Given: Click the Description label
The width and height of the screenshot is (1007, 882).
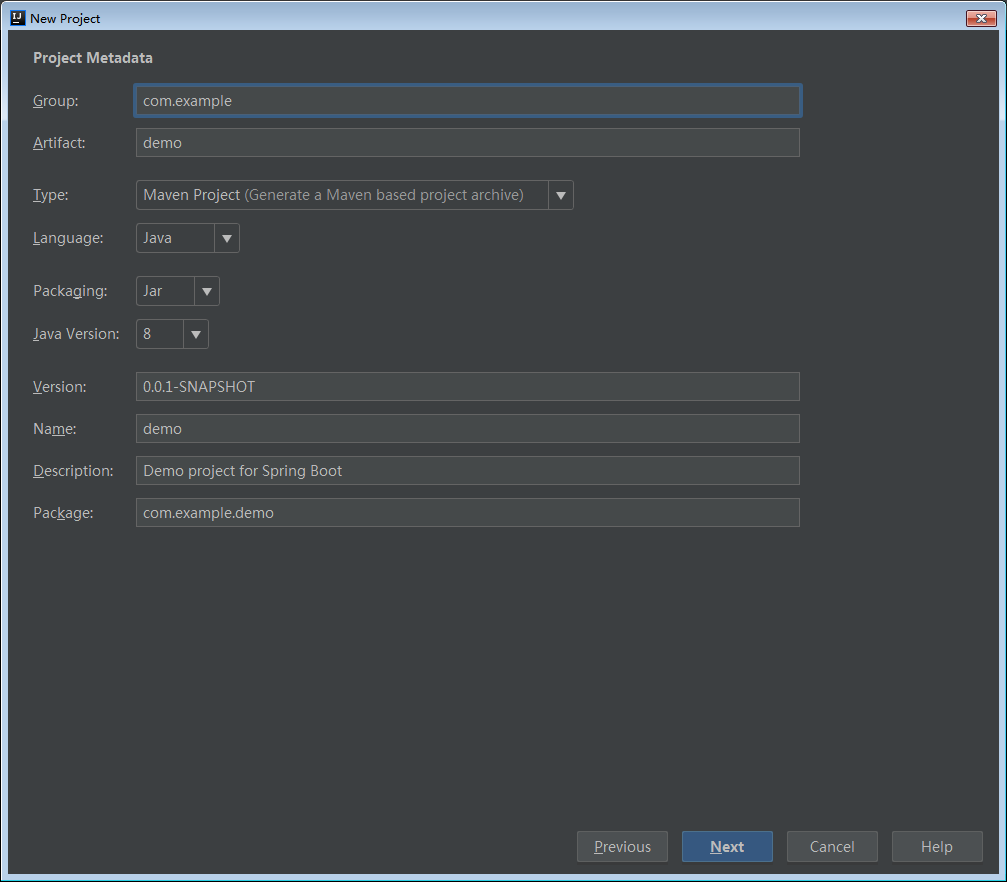Looking at the screenshot, I should click(x=73, y=471).
